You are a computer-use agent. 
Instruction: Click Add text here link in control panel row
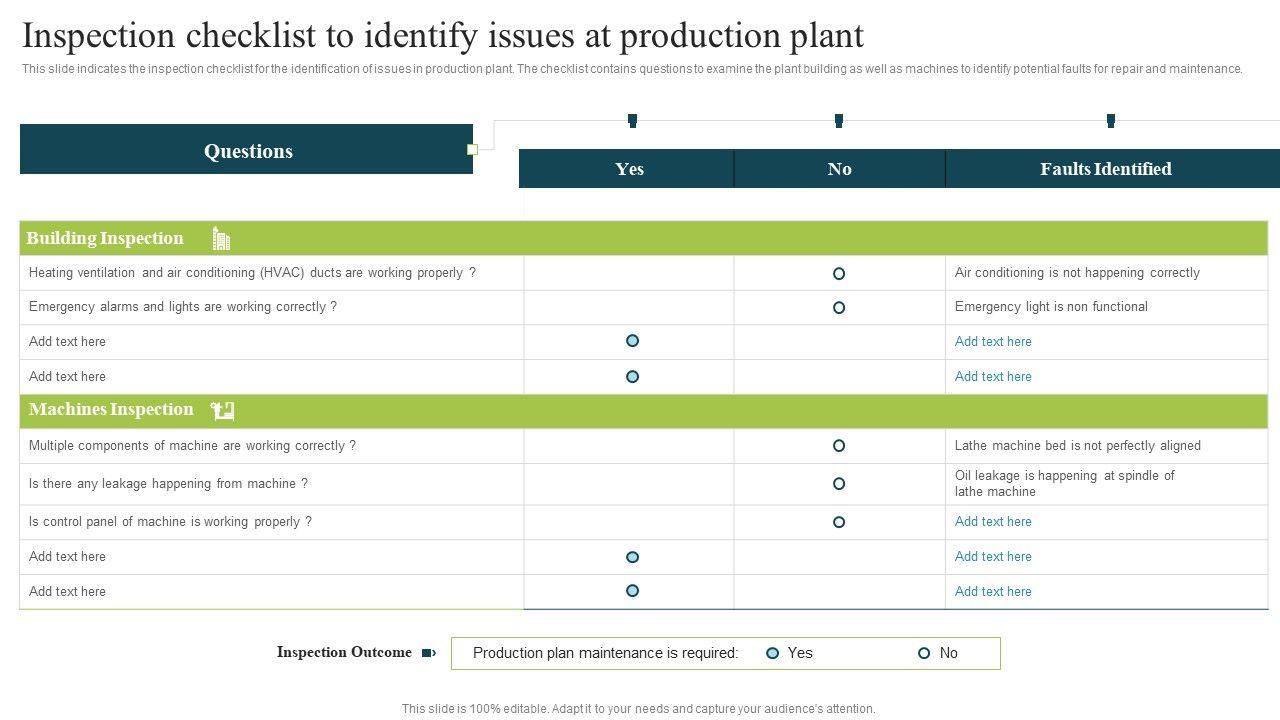coord(993,522)
